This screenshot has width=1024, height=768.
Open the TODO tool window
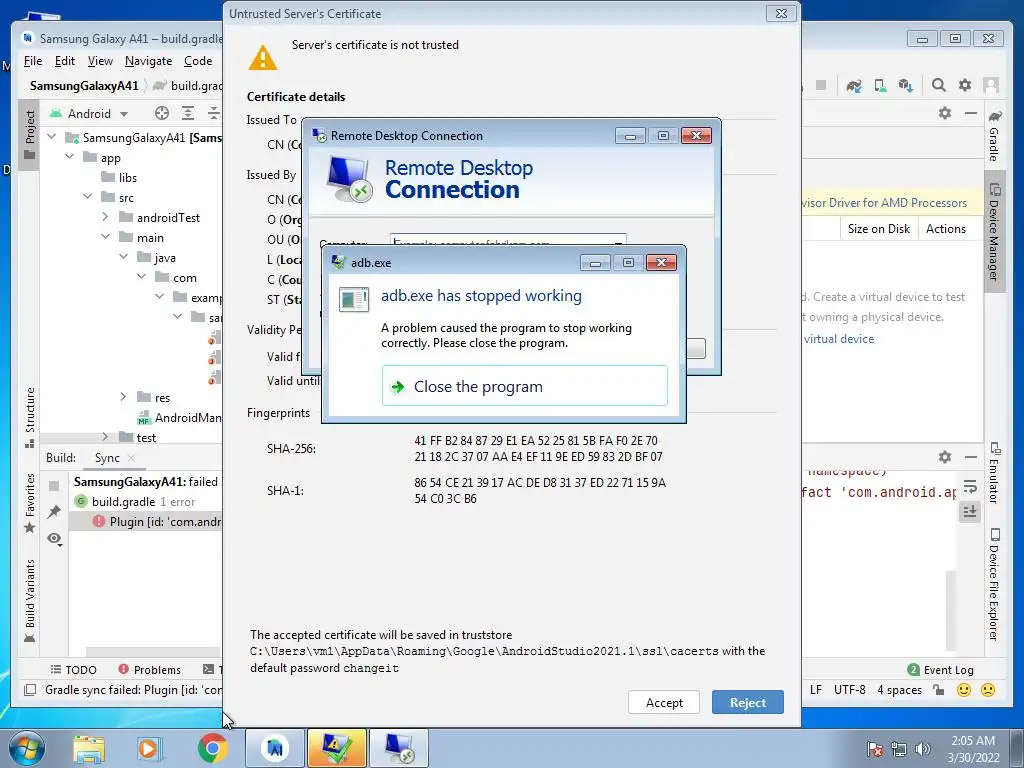pos(74,669)
